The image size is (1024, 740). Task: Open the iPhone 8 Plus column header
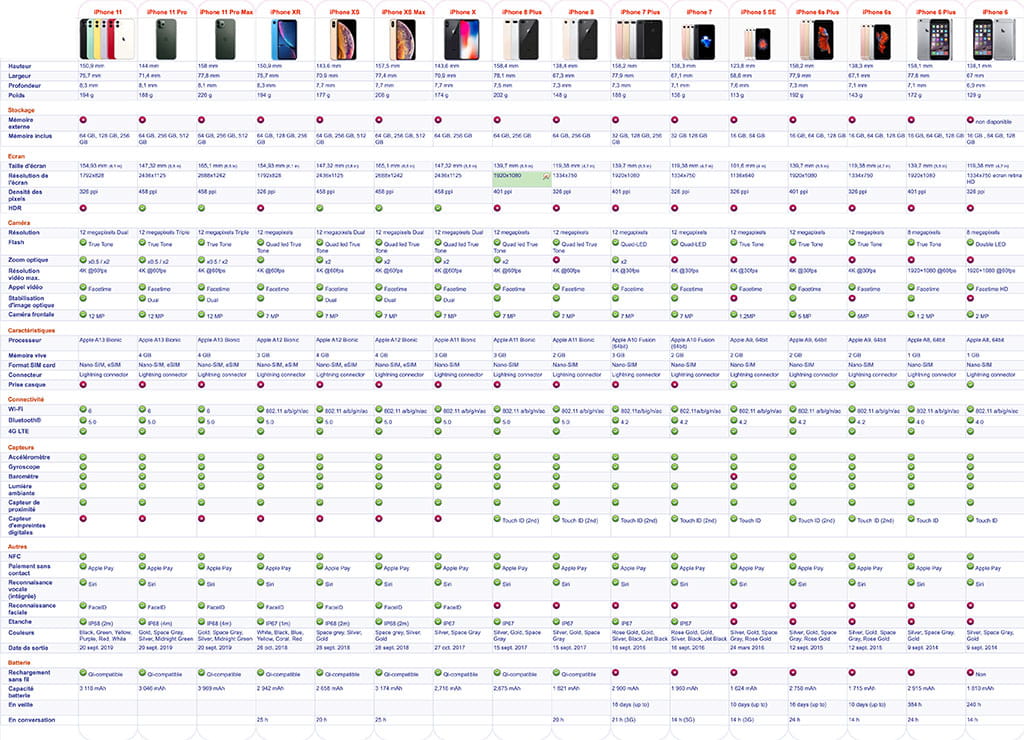pos(521,12)
